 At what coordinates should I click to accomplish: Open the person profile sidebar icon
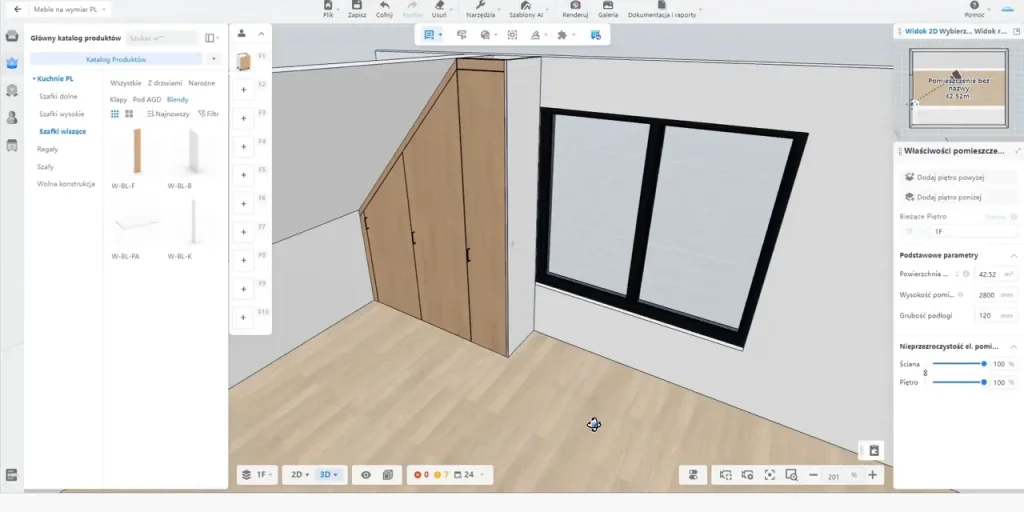[x=12, y=118]
